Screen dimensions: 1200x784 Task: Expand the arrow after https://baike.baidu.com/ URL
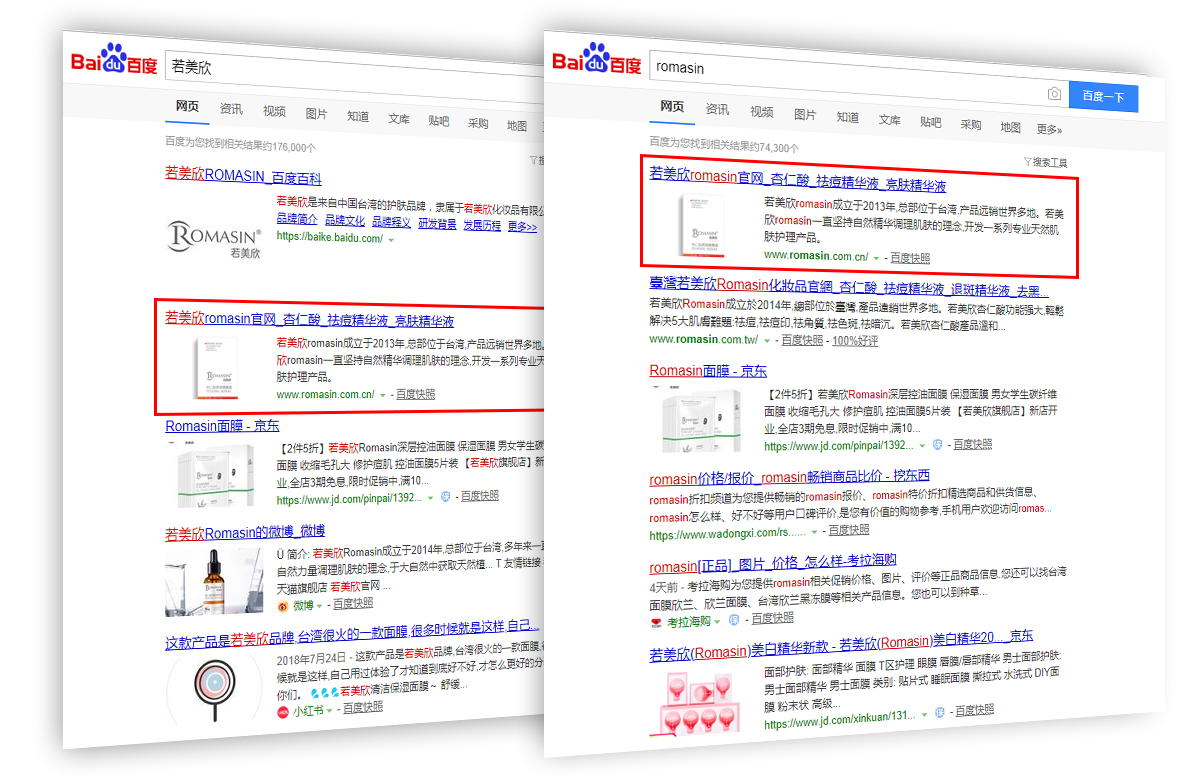391,239
